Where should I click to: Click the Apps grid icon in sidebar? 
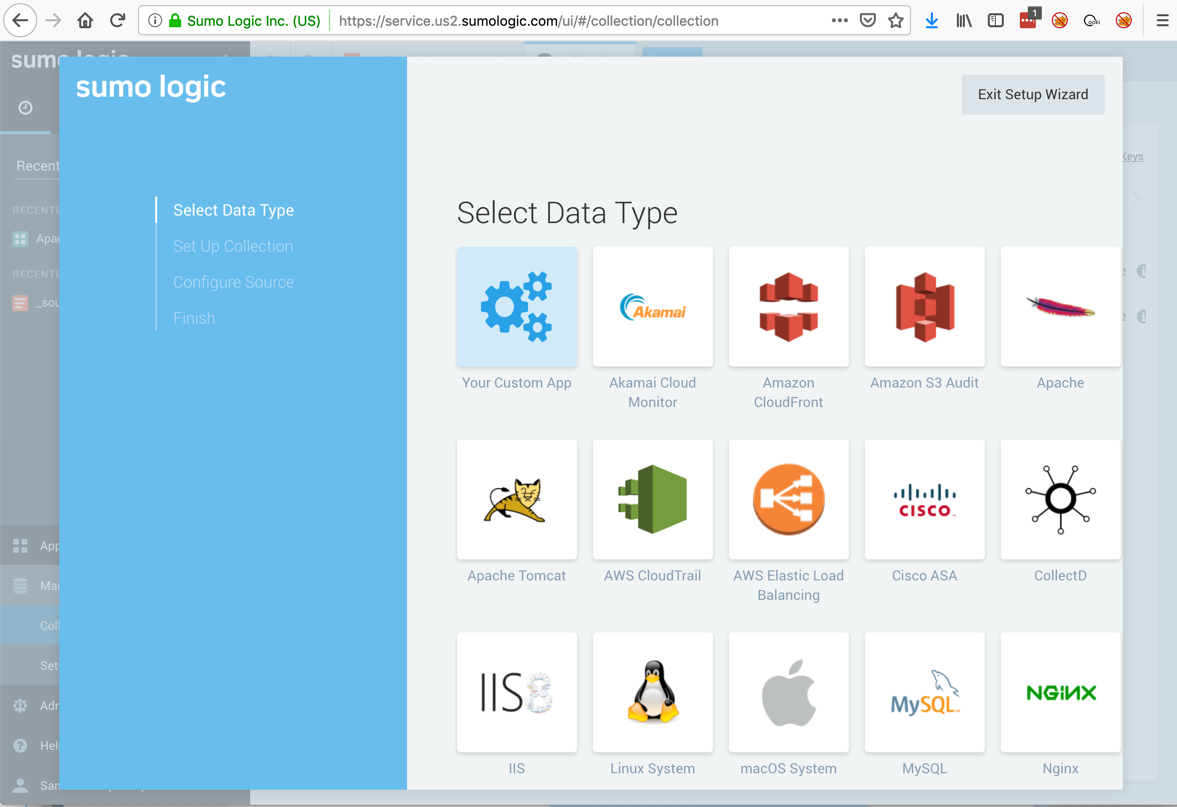(20, 546)
